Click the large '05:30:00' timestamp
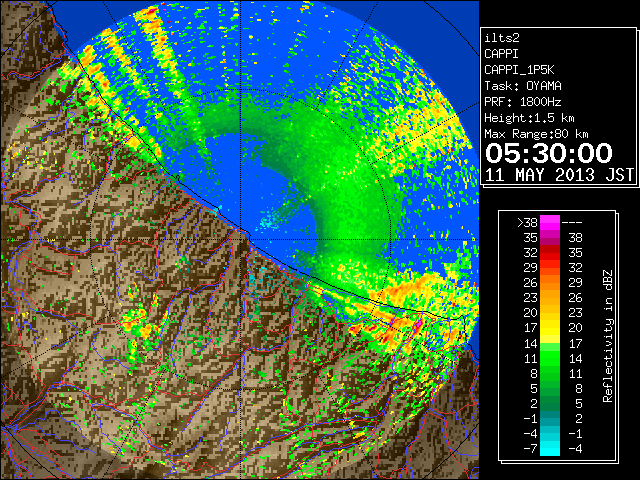 (x=549, y=153)
